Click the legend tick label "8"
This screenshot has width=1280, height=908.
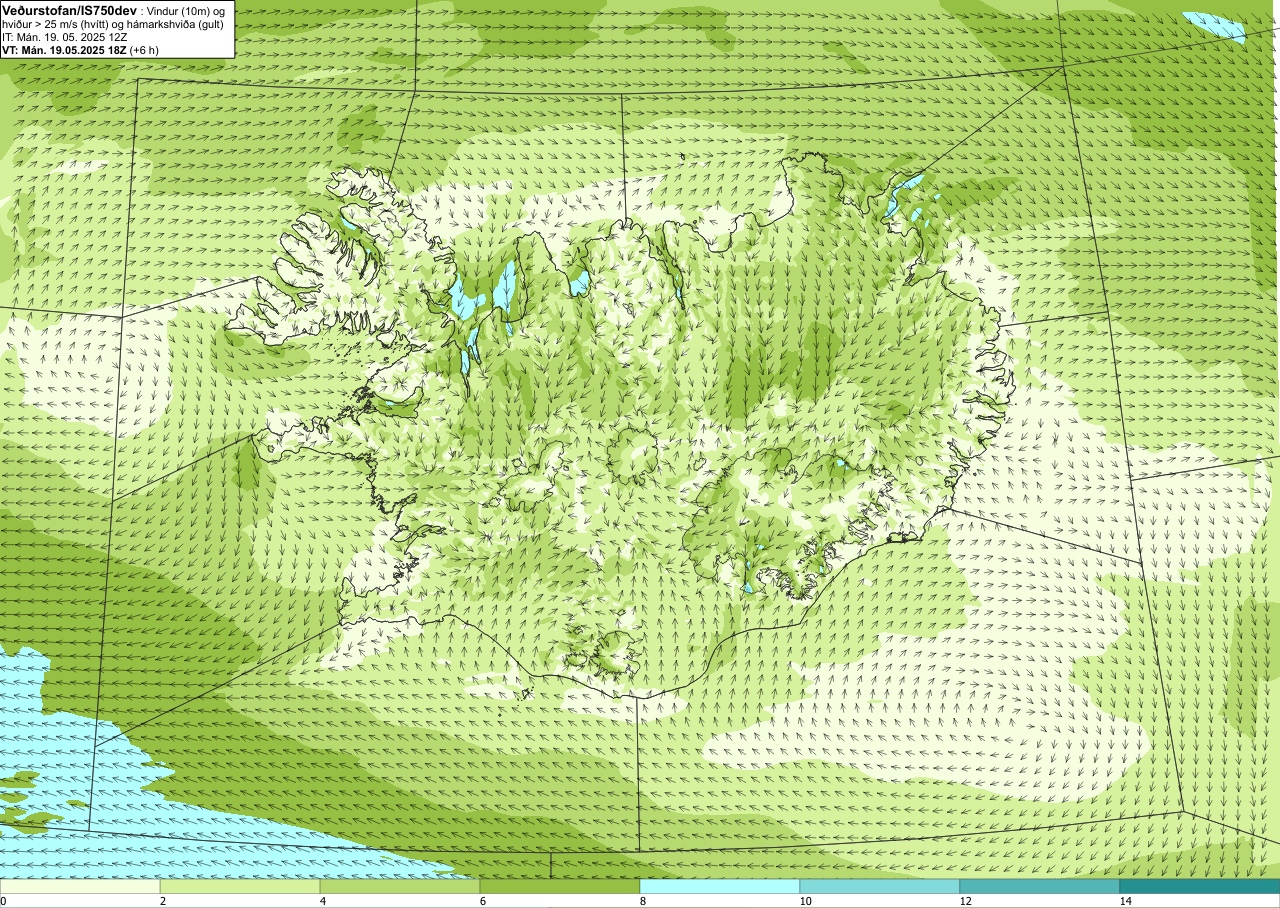click(642, 901)
